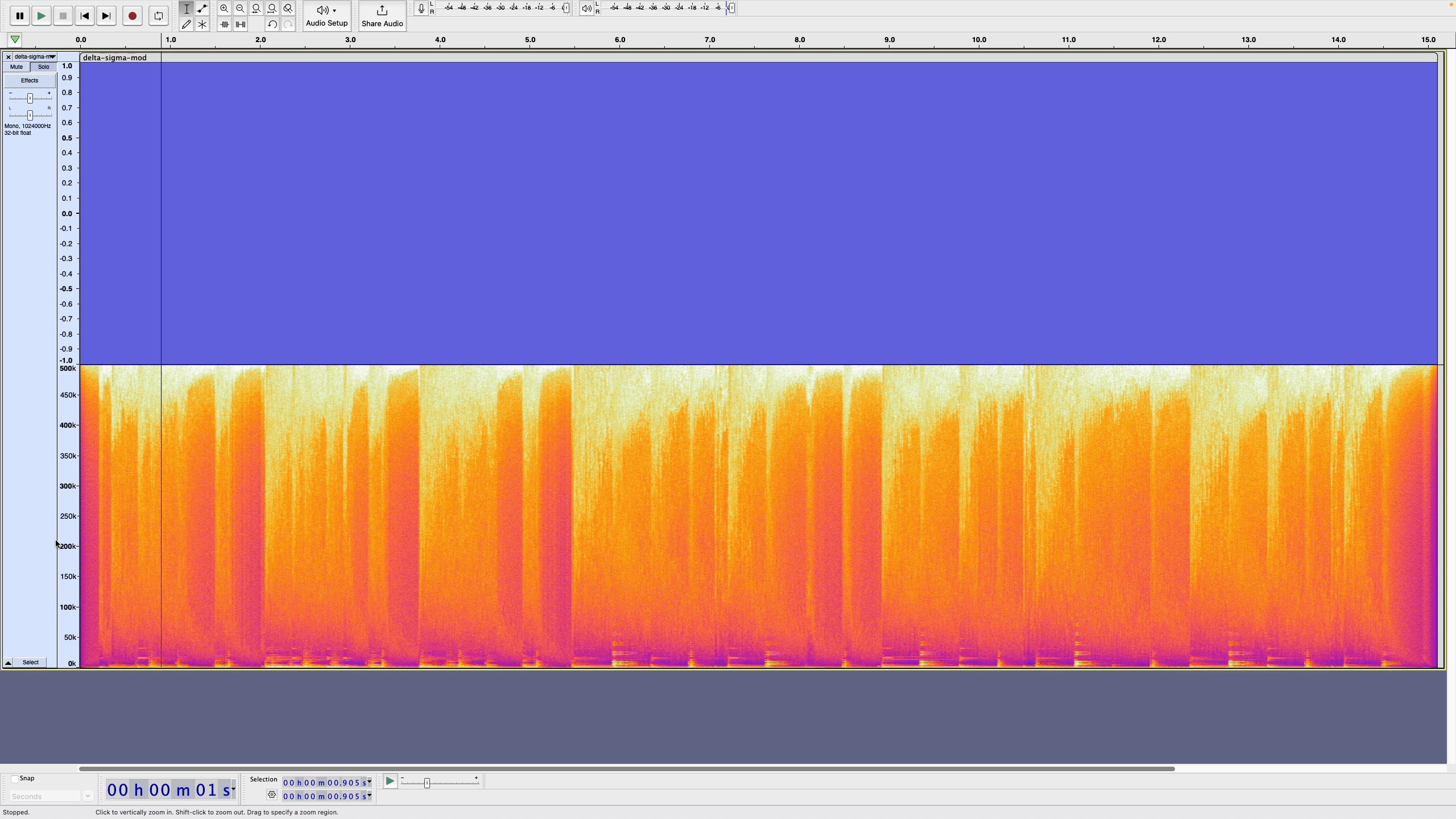Select the Draw tool
This screenshot has width=1456, height=819.
(186, 24)
